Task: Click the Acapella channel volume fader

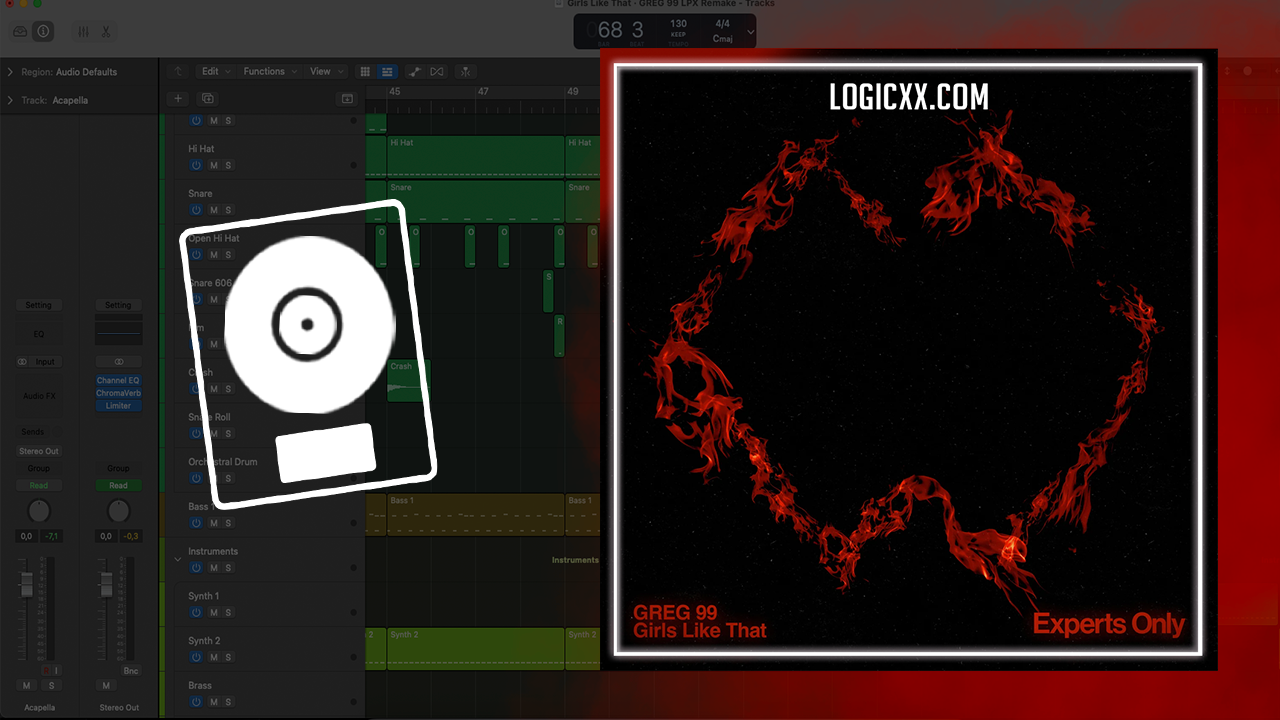Action: coord(27,586)
